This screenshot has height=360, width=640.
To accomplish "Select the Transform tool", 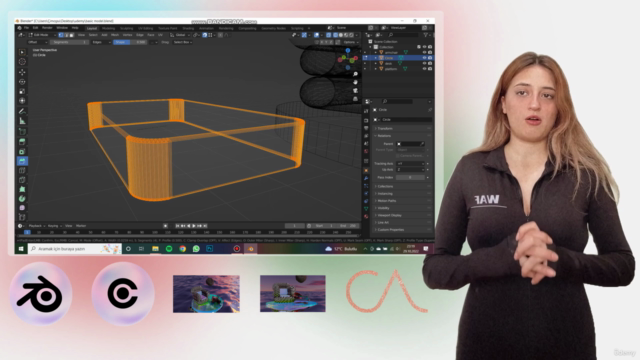I will coord(22,100).
